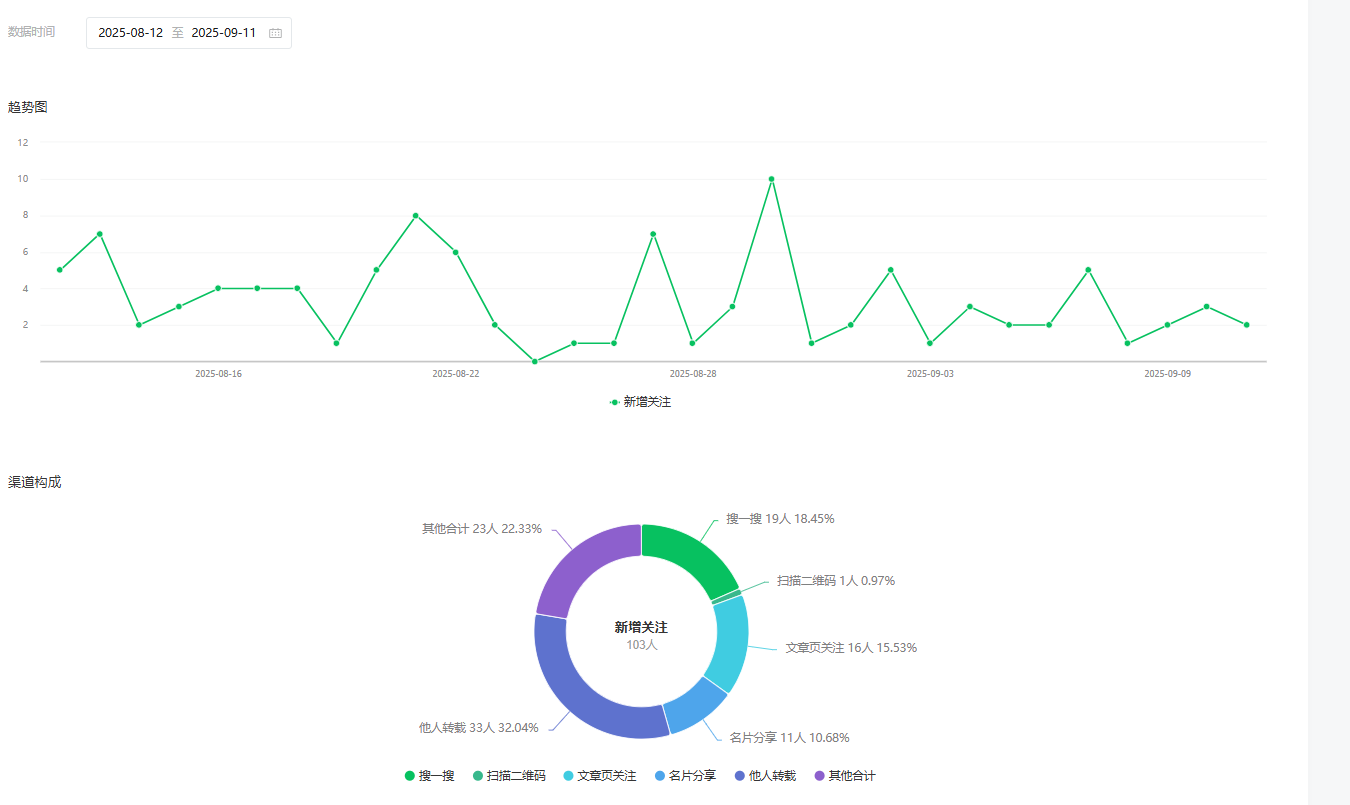Click the peak data point at value 10
This screenshot has height=805, width=1350.
[x=771, y=179]
